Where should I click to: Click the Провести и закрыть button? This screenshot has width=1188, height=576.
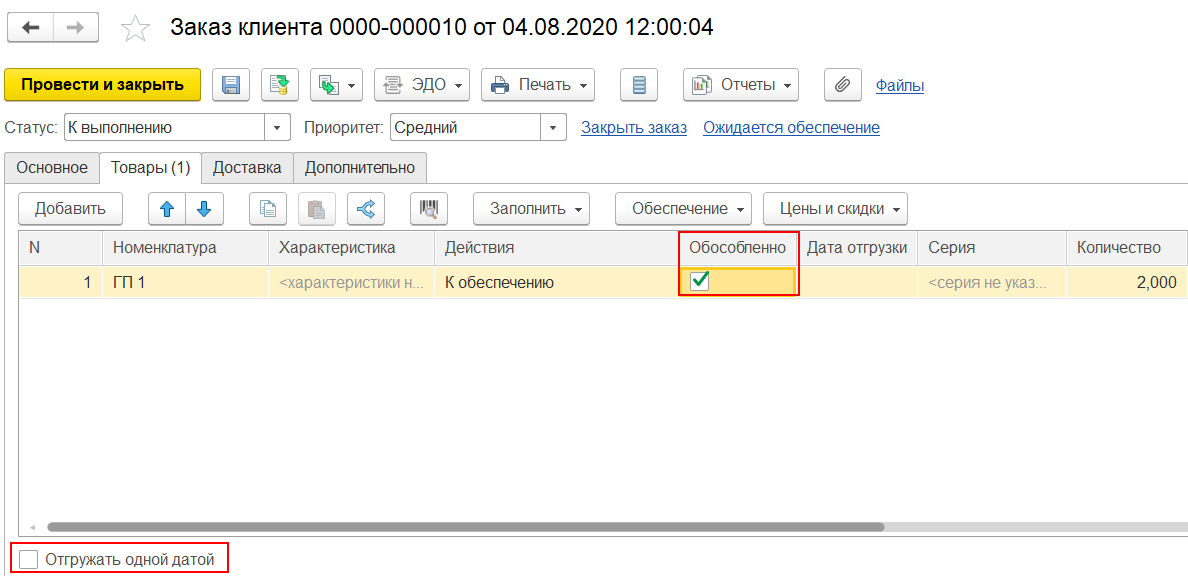[102, 85]
